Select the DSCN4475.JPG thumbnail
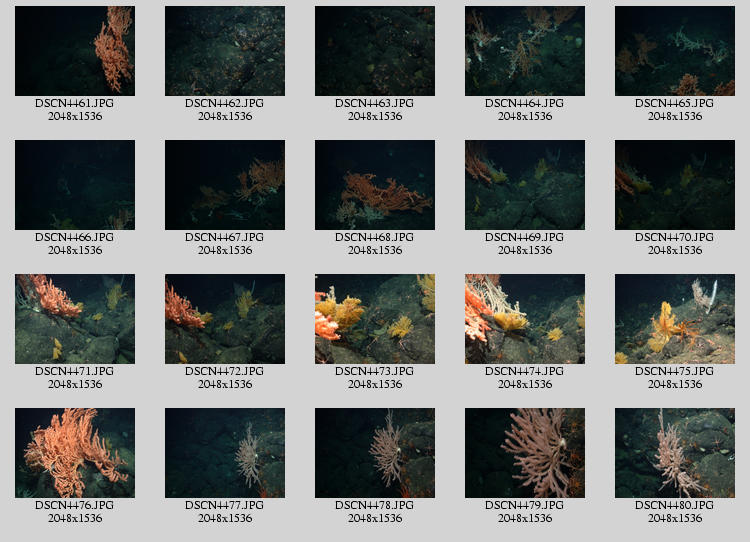 (675, 319)
